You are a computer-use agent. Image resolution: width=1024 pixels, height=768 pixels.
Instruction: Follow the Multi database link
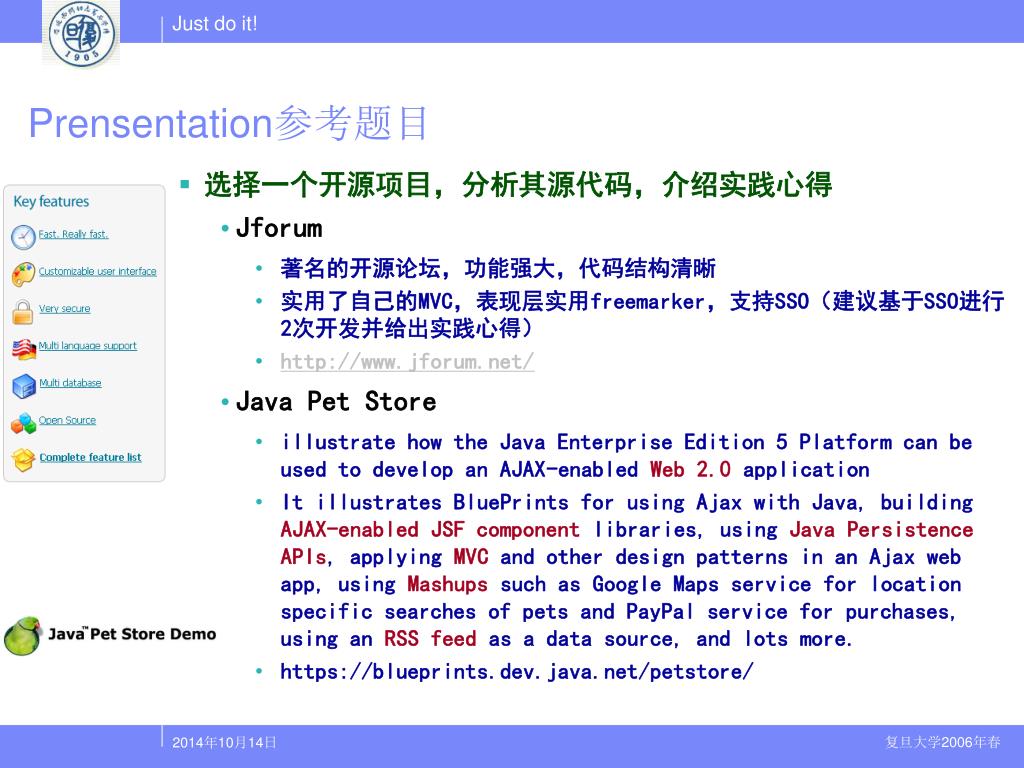point(70,383)
